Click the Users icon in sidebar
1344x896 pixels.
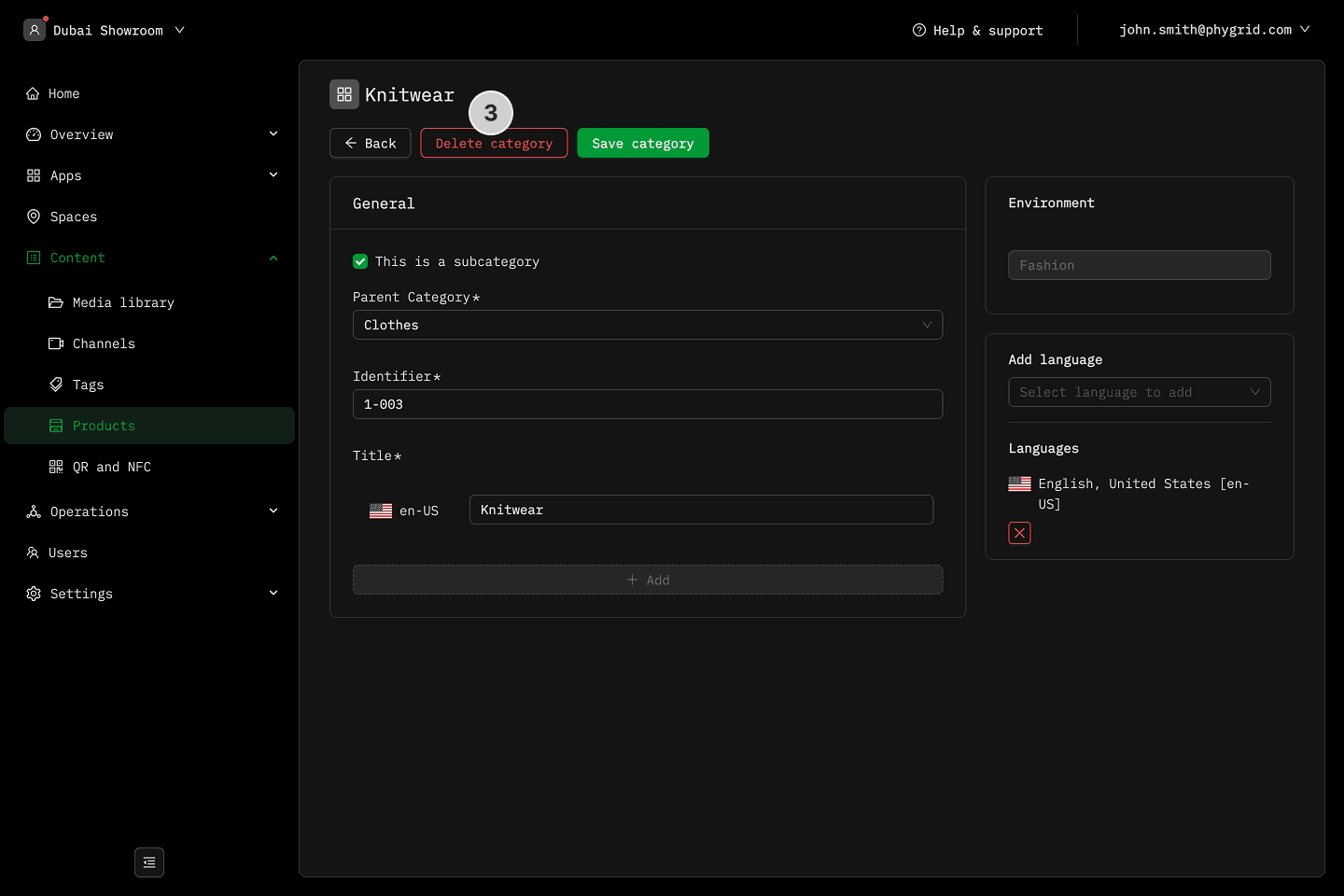pyautogui.click(x=34, y=553)
